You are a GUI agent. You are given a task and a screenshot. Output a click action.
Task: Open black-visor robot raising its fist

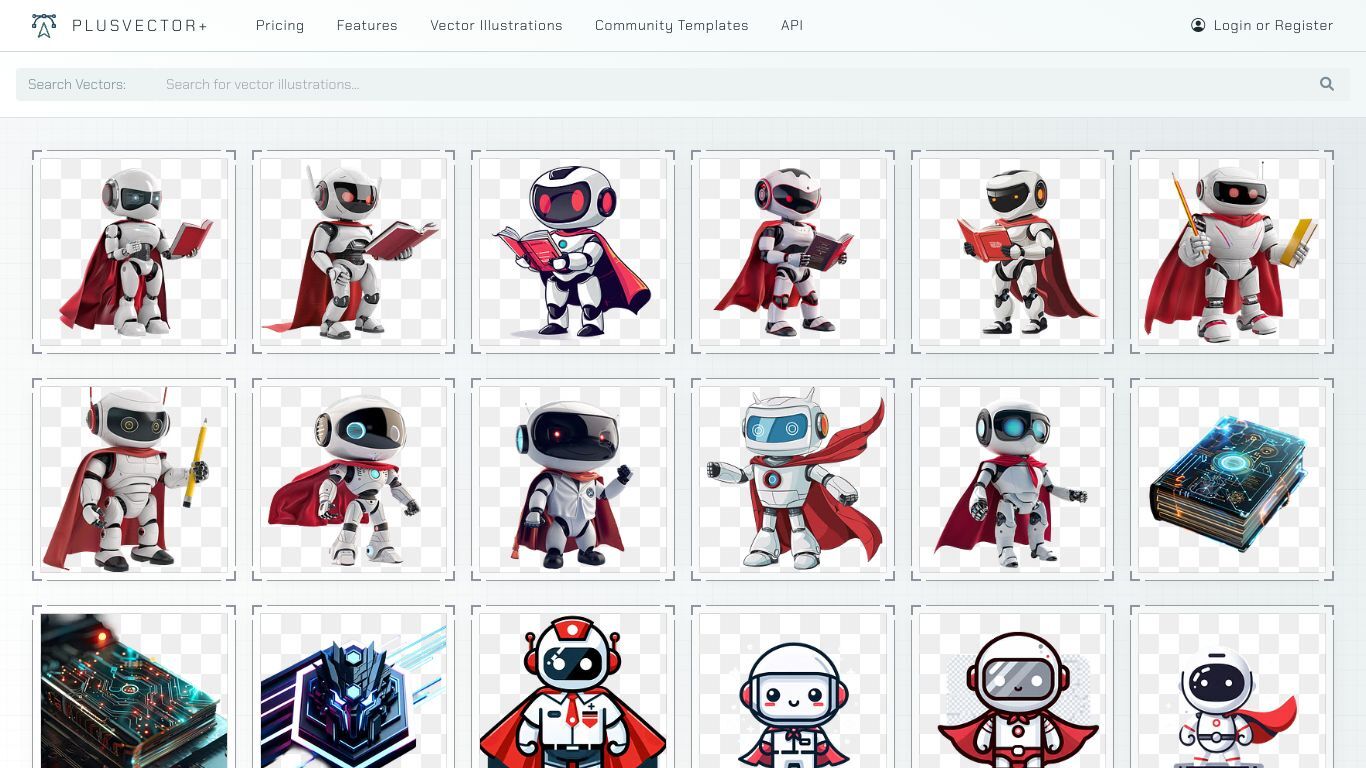pos(573,479)
